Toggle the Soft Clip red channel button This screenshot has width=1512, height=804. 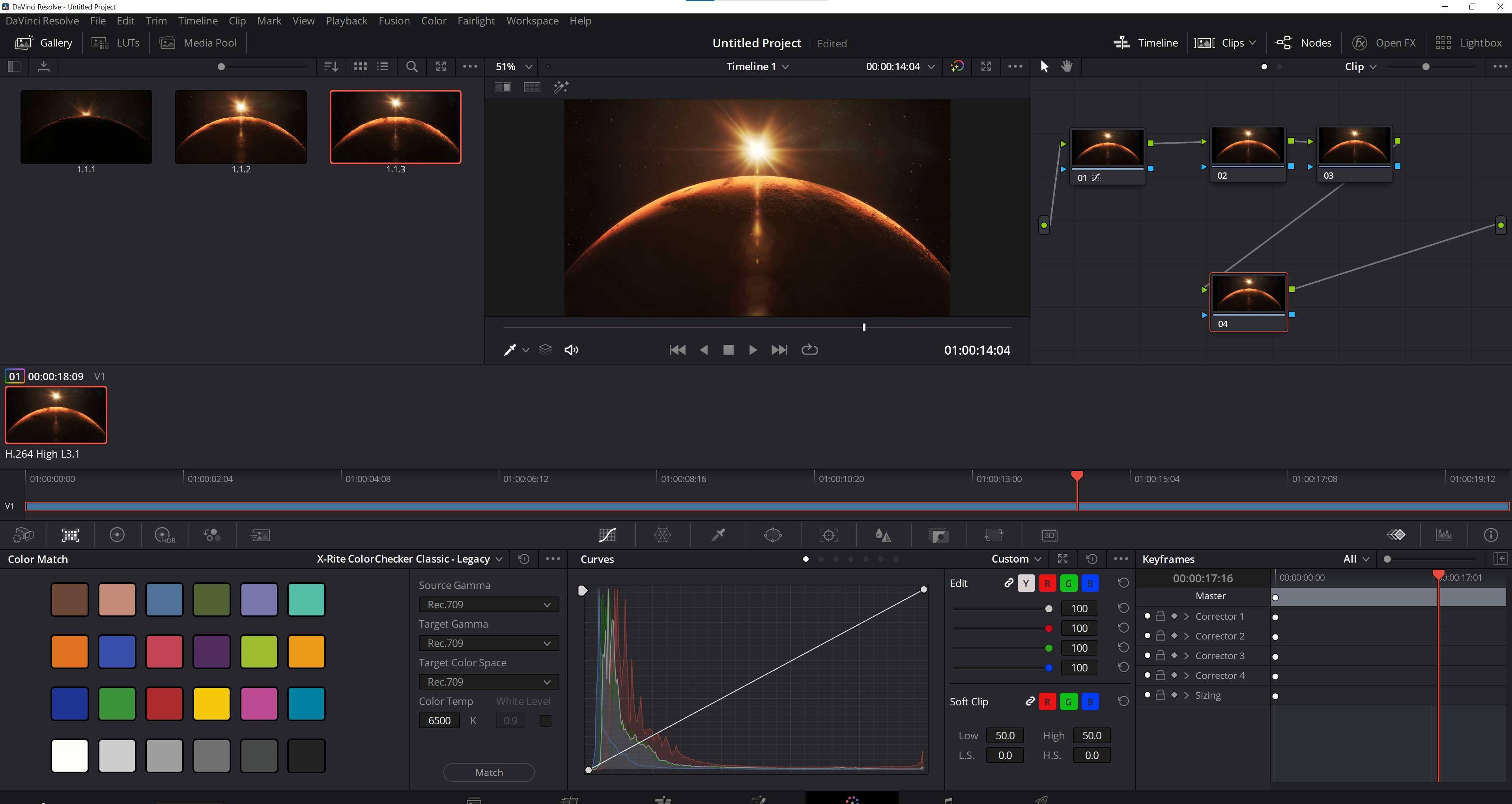point(1047,702)
